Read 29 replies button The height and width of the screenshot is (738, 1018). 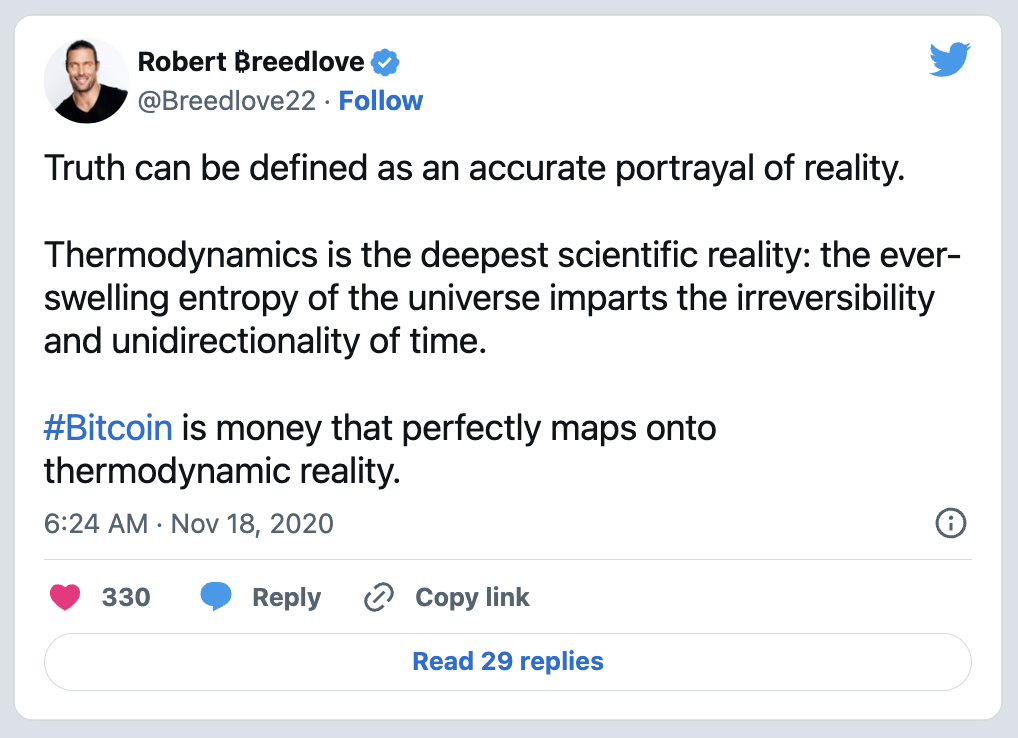click(x=508, y=661)
